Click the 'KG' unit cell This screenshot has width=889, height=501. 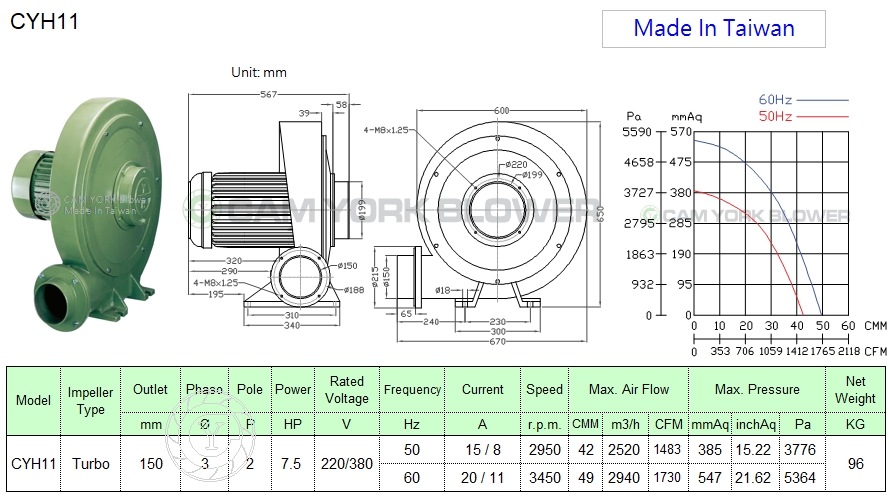pyautogui.click(x=856, y=424)
